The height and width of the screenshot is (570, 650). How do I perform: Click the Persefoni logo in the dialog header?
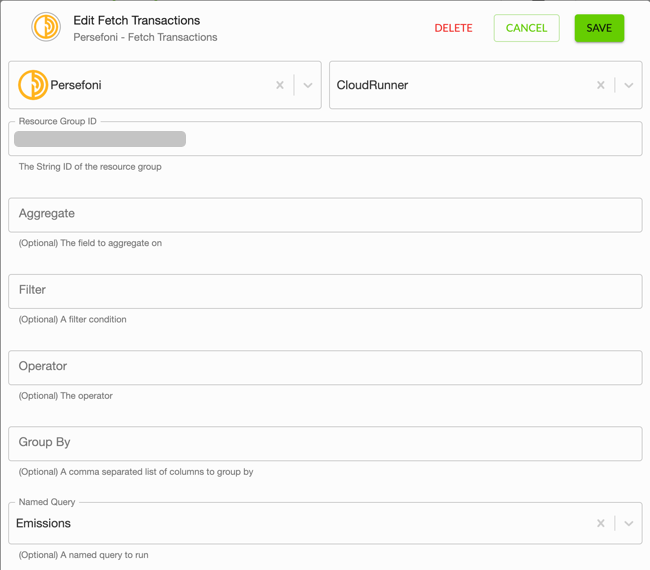click(46, 27)
